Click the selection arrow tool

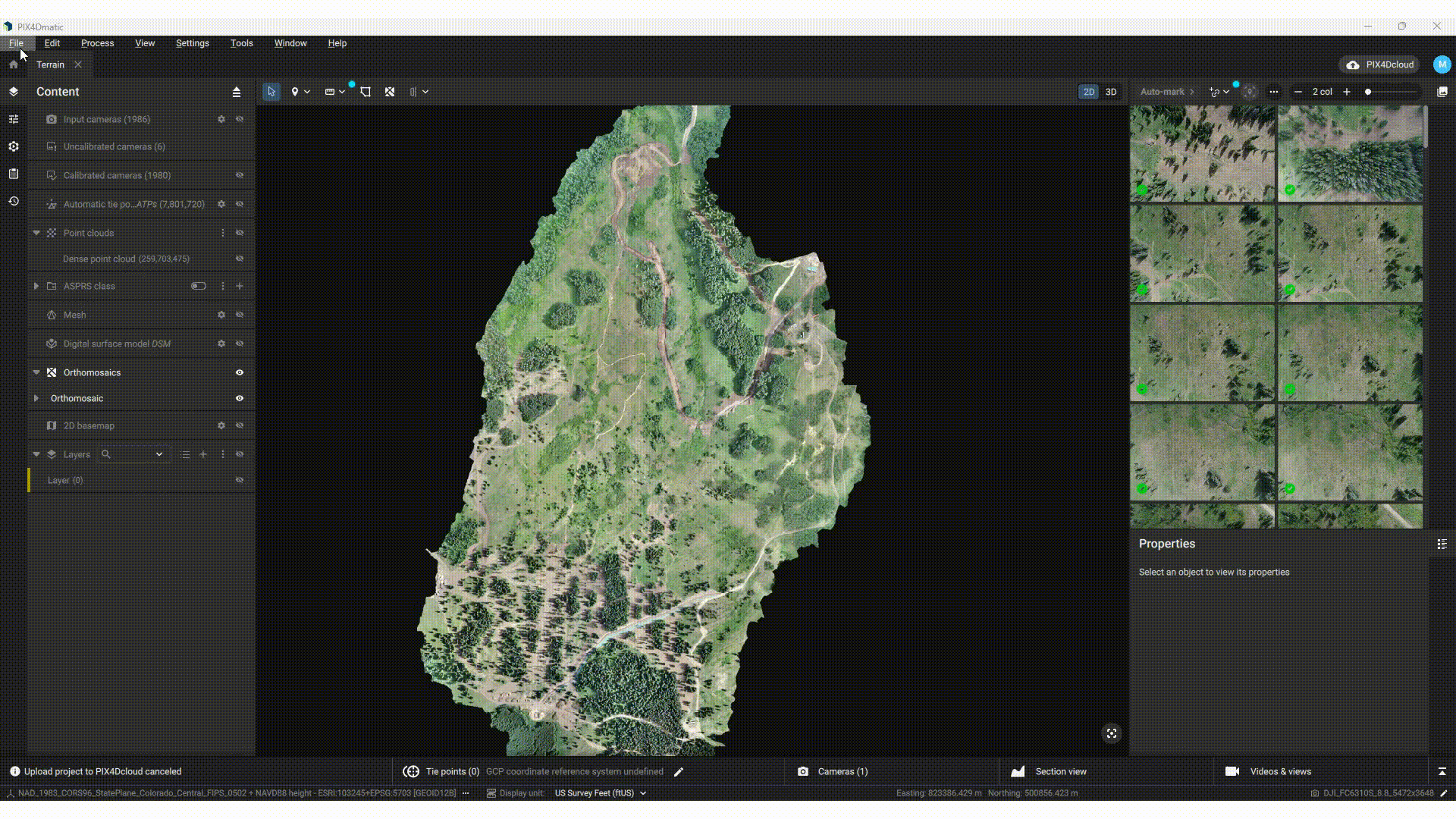271,92
